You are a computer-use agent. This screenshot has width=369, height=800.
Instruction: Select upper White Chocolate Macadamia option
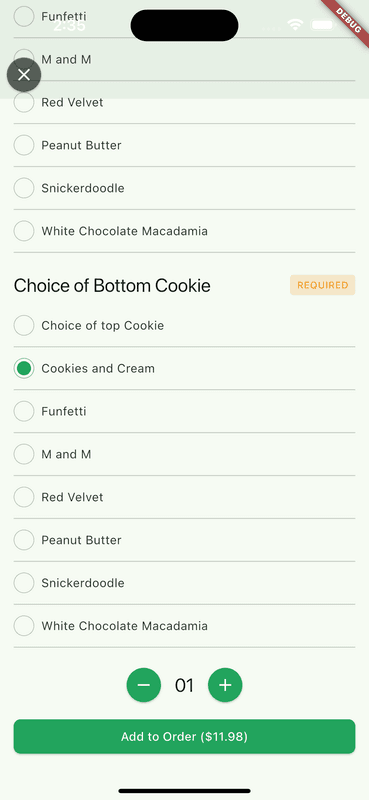tap(184, 231)
